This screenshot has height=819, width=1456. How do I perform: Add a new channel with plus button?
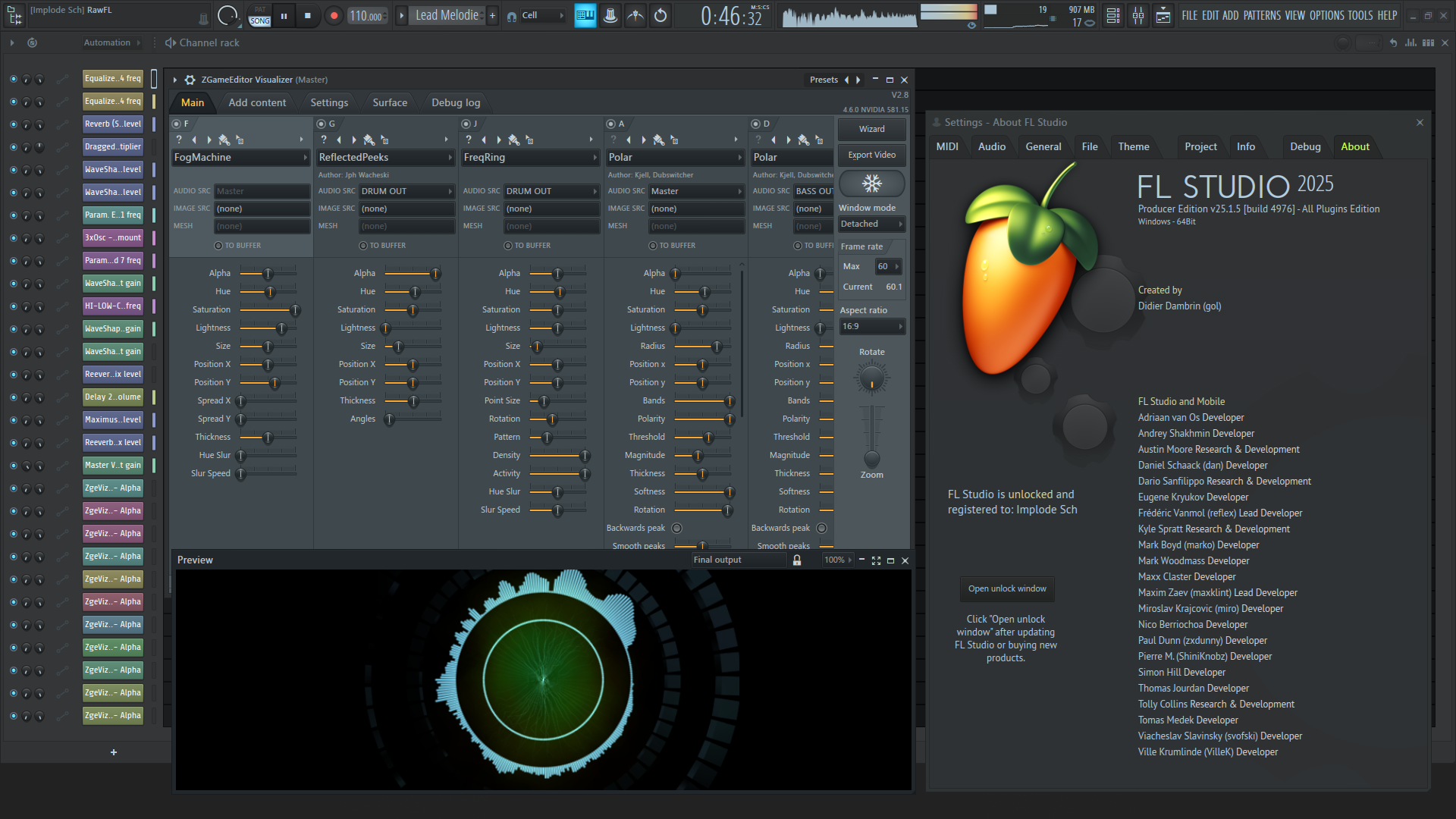click(114, 752)
